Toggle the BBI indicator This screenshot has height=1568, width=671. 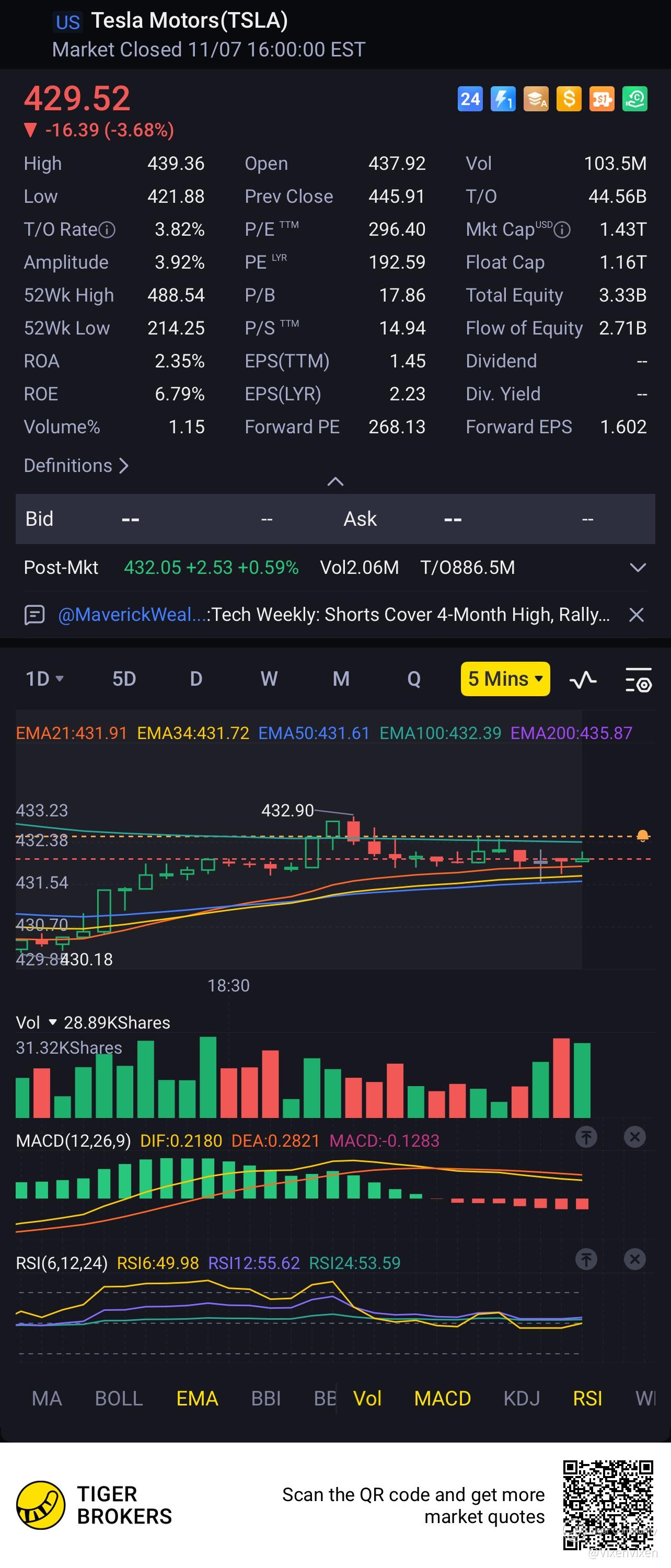pyautogui.click(x=266, y=1398)
